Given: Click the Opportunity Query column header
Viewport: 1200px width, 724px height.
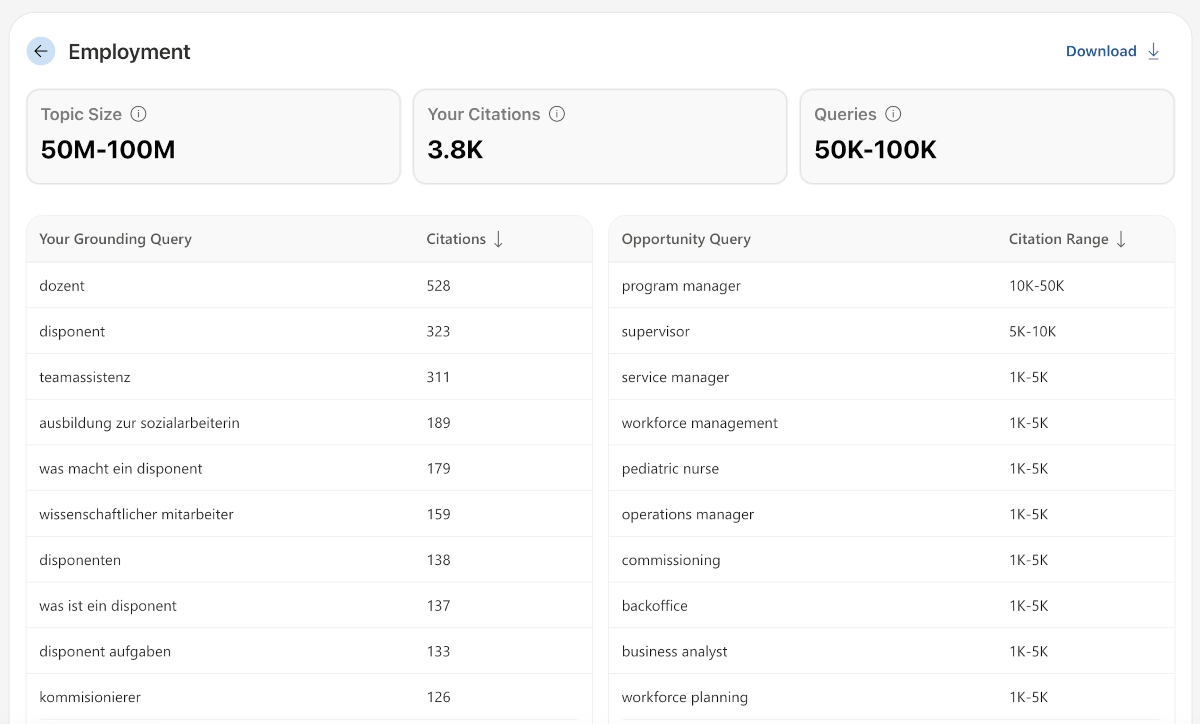Looking at the screenshot, I should point(686,239).
